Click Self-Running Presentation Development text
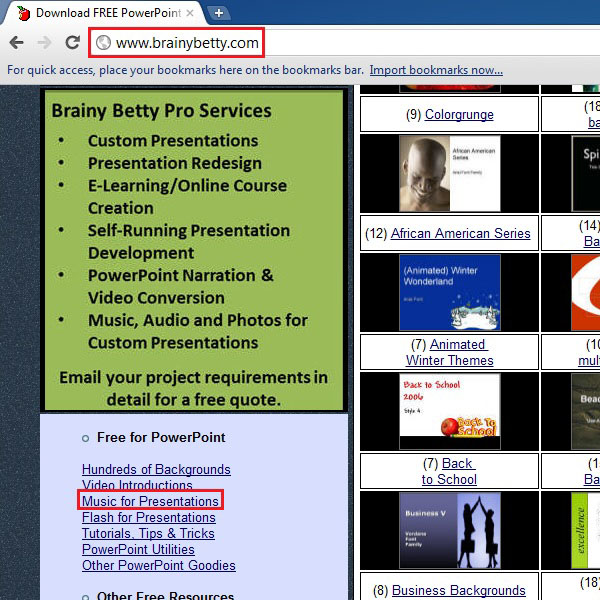The image size is (600, 600). (x=189, y=241)
